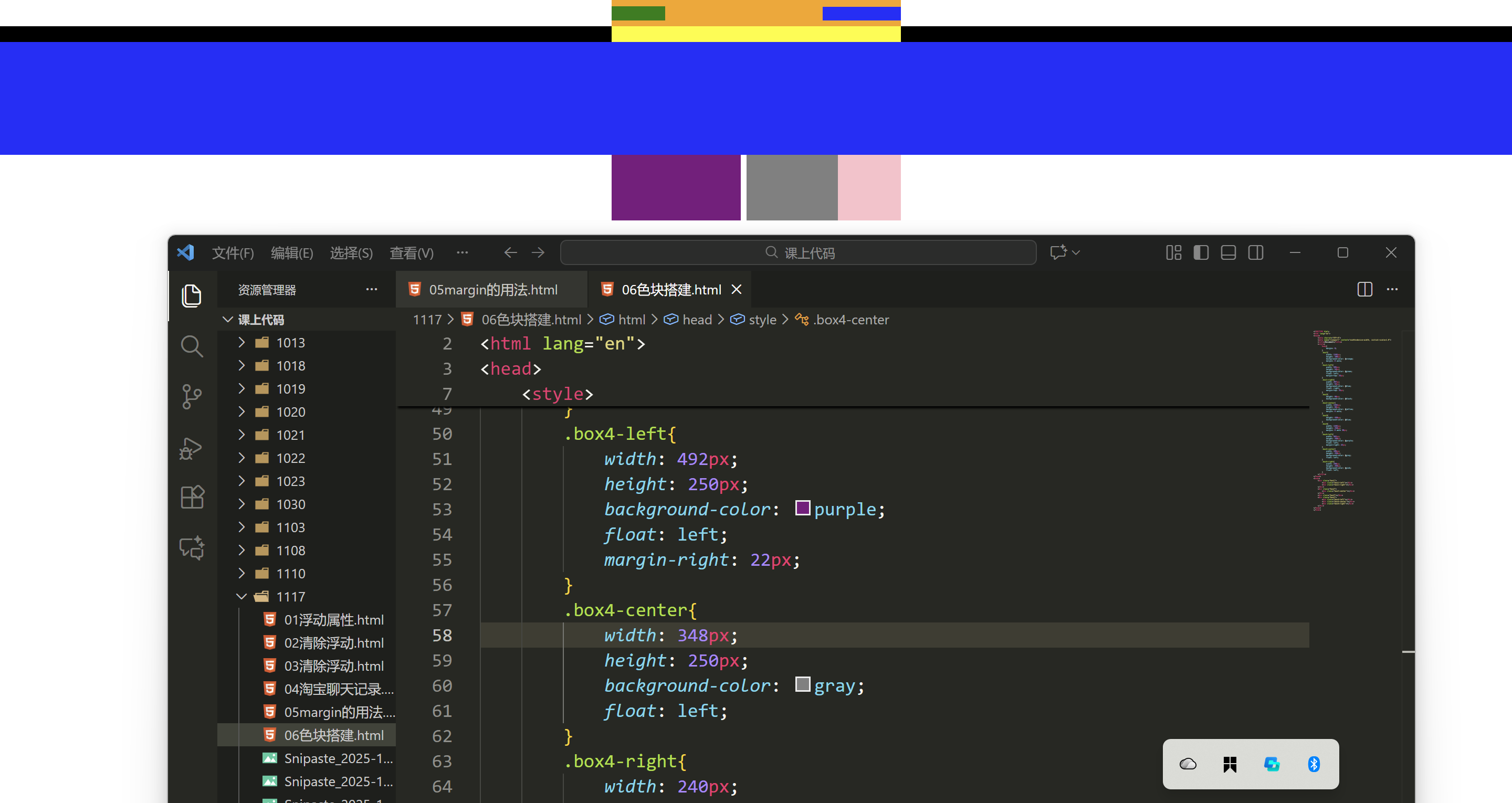The image size is (1512, 803).
Task: Switch to 05margin的用法.html tab
Action: (x=492, y=289)
